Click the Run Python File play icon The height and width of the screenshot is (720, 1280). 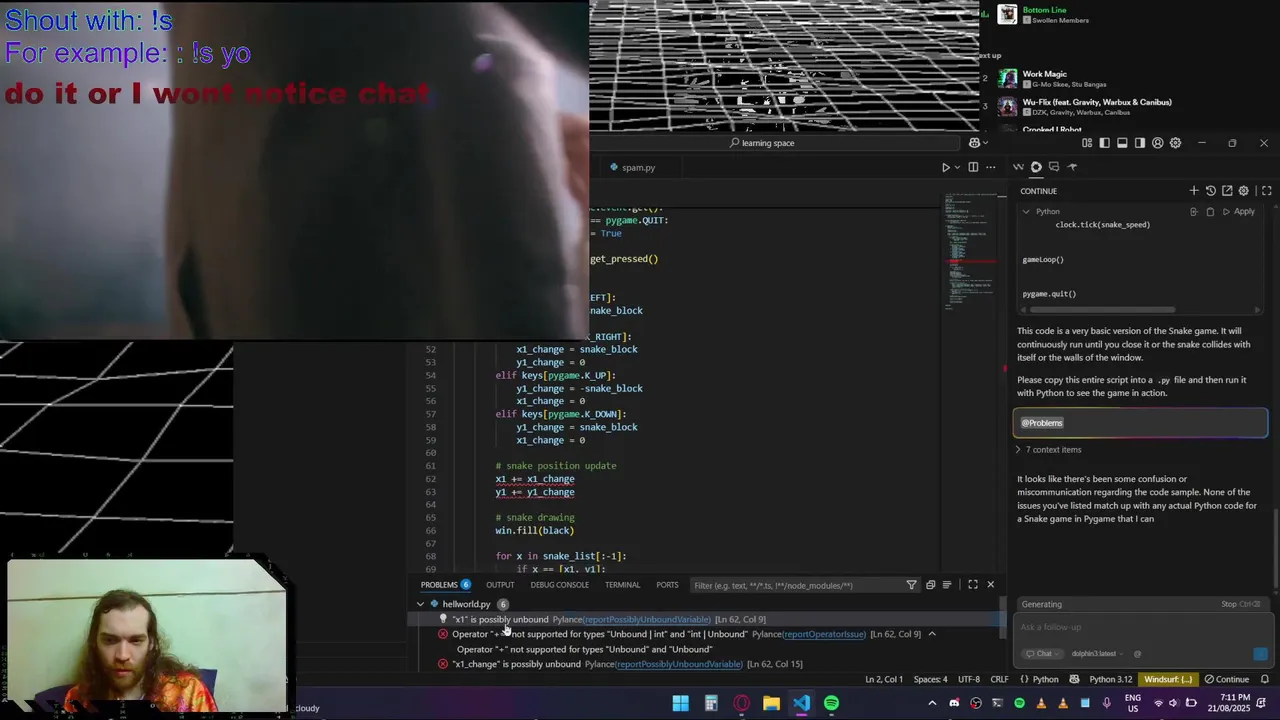click(x=945, y=167)
